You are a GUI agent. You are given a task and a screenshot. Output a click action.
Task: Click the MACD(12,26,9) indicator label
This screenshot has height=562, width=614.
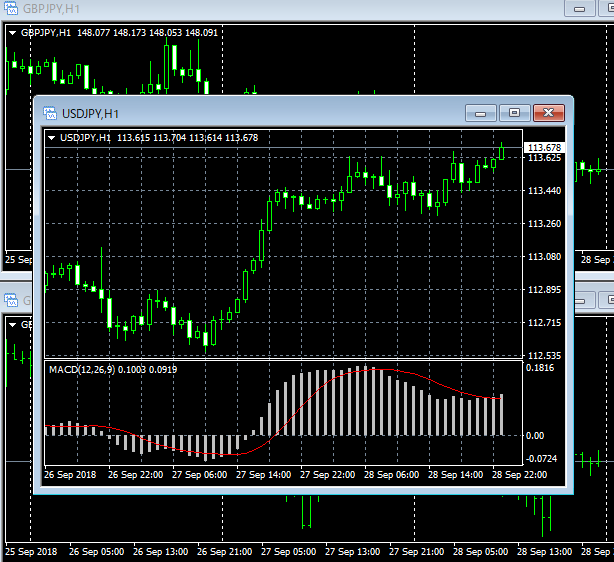pyautogui.click(x=82, y=370)
